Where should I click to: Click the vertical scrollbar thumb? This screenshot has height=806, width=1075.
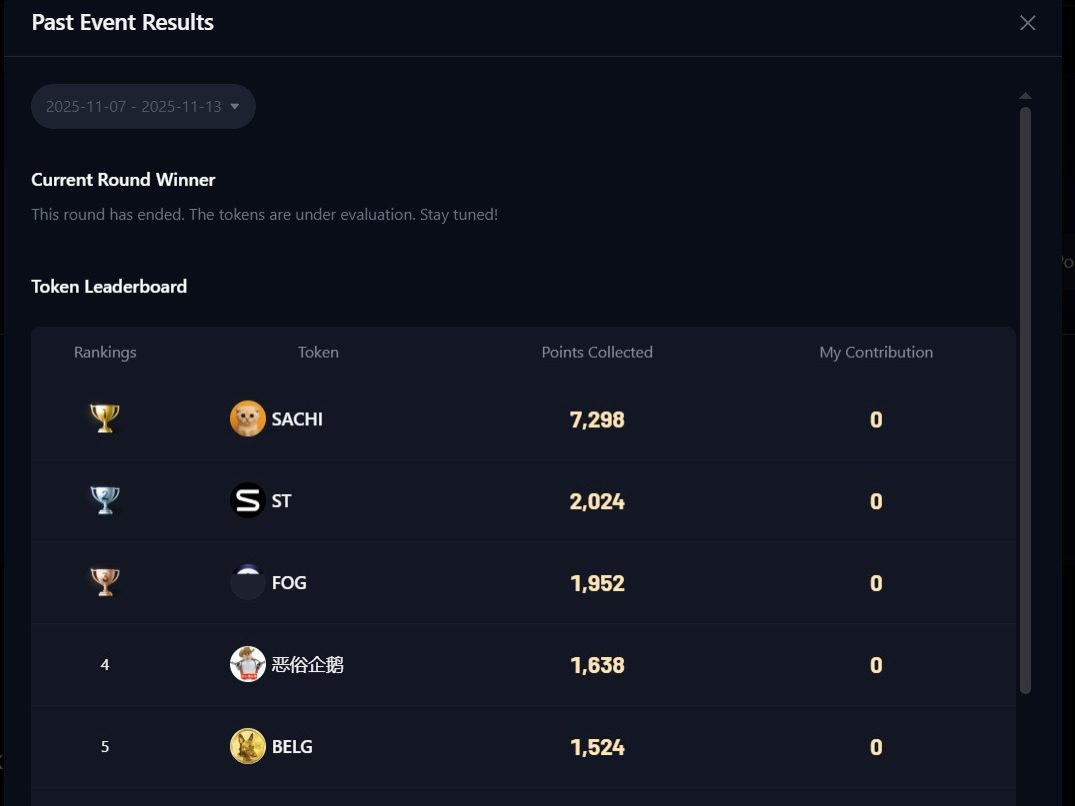1025,400
